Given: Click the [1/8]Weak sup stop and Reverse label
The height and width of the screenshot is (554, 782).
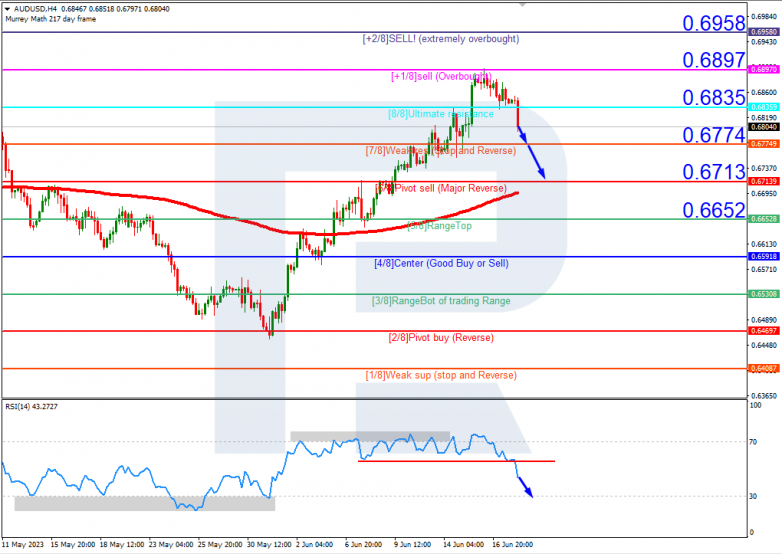Looking at the screenshot, I should (x=441, y=375).
